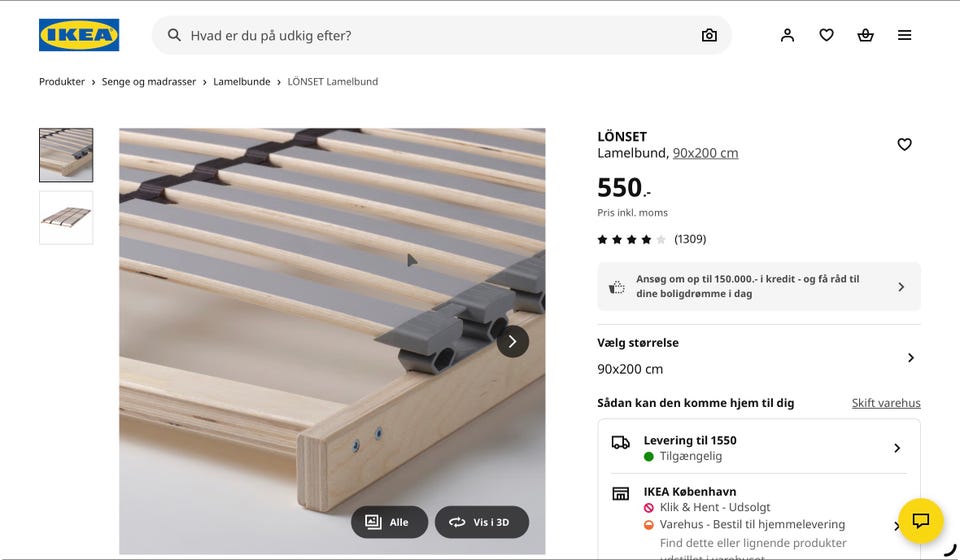Click the Vis i 3D button

click(481, 522)
